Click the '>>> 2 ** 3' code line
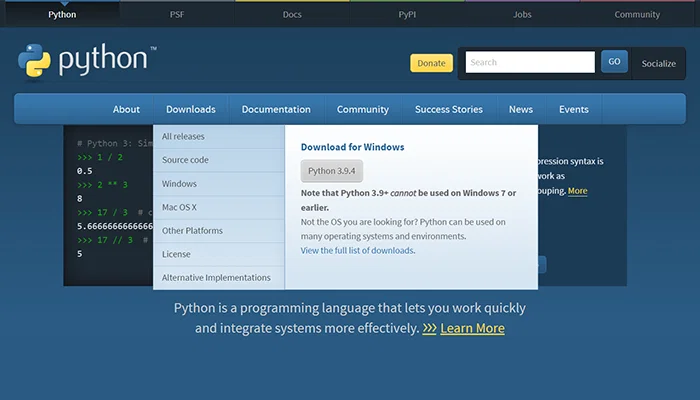 coord(102,185)
